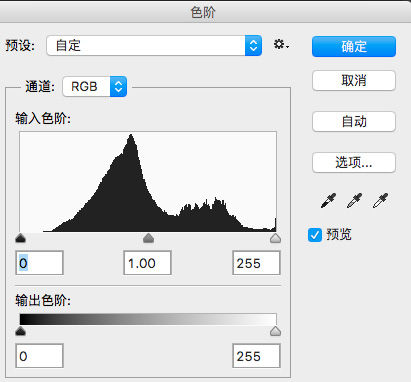Toggle the 预览 preview checkbox
This screenshot has width=411, height=382.
[x=315, y=235]
